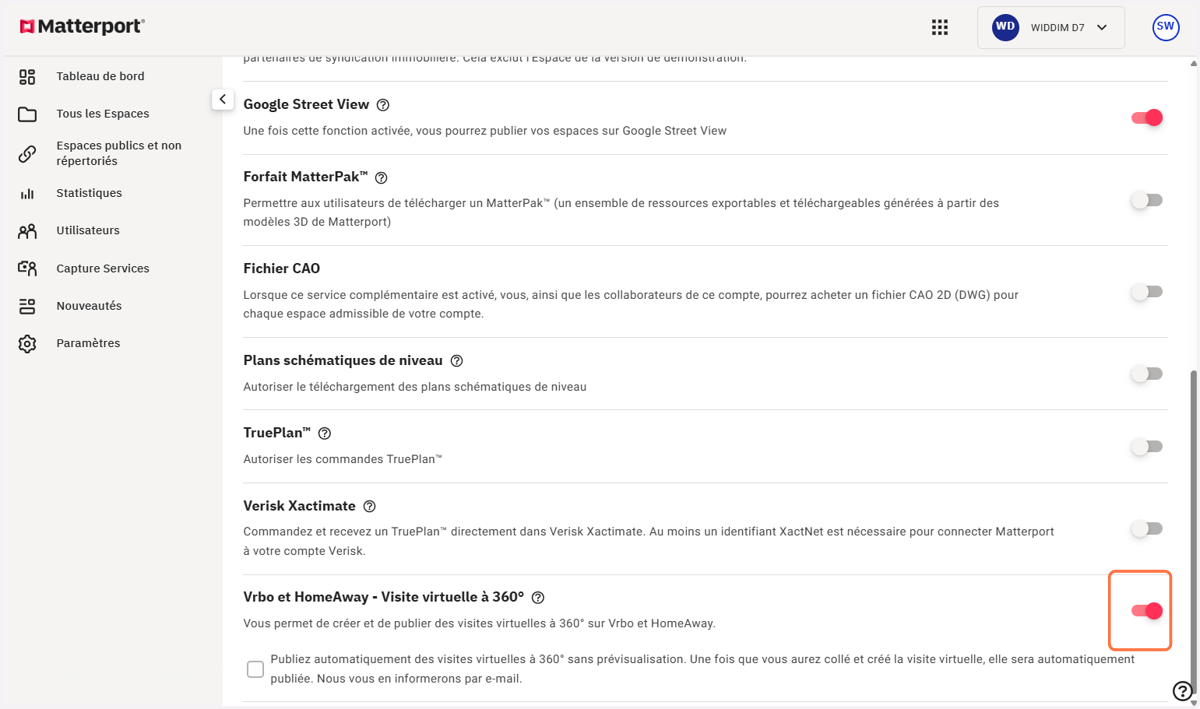
Task: Click the Verisk Xactimate heading
Action: 299,507
